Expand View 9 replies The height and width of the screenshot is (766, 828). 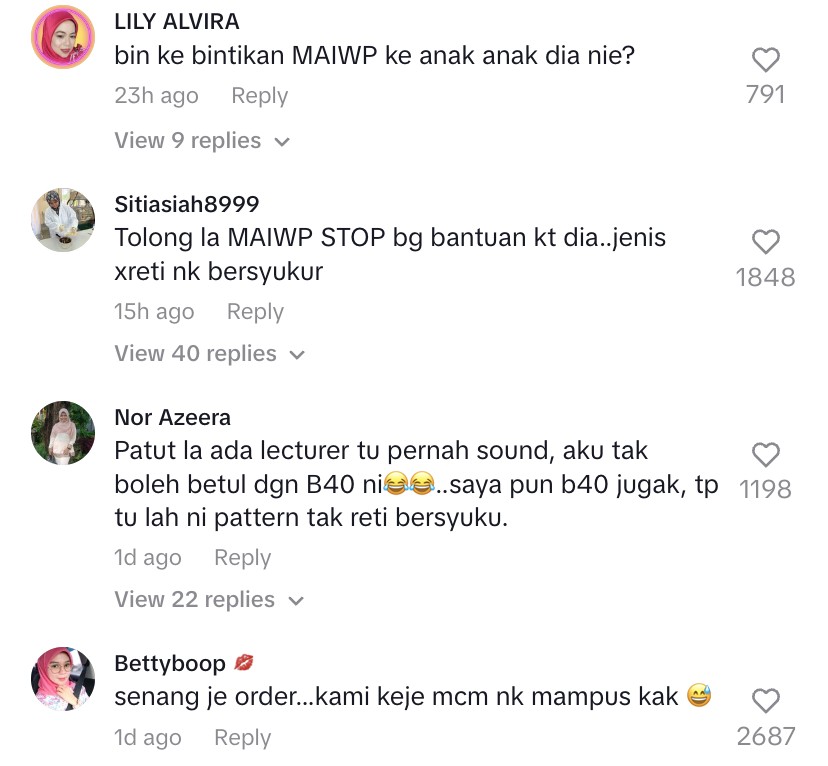coord(202,141)
